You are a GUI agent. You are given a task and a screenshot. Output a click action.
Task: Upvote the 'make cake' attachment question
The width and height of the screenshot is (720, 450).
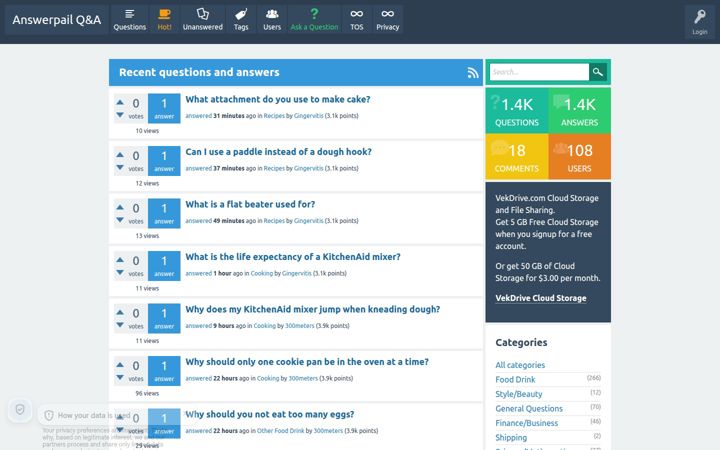click(x=120, y=102)
